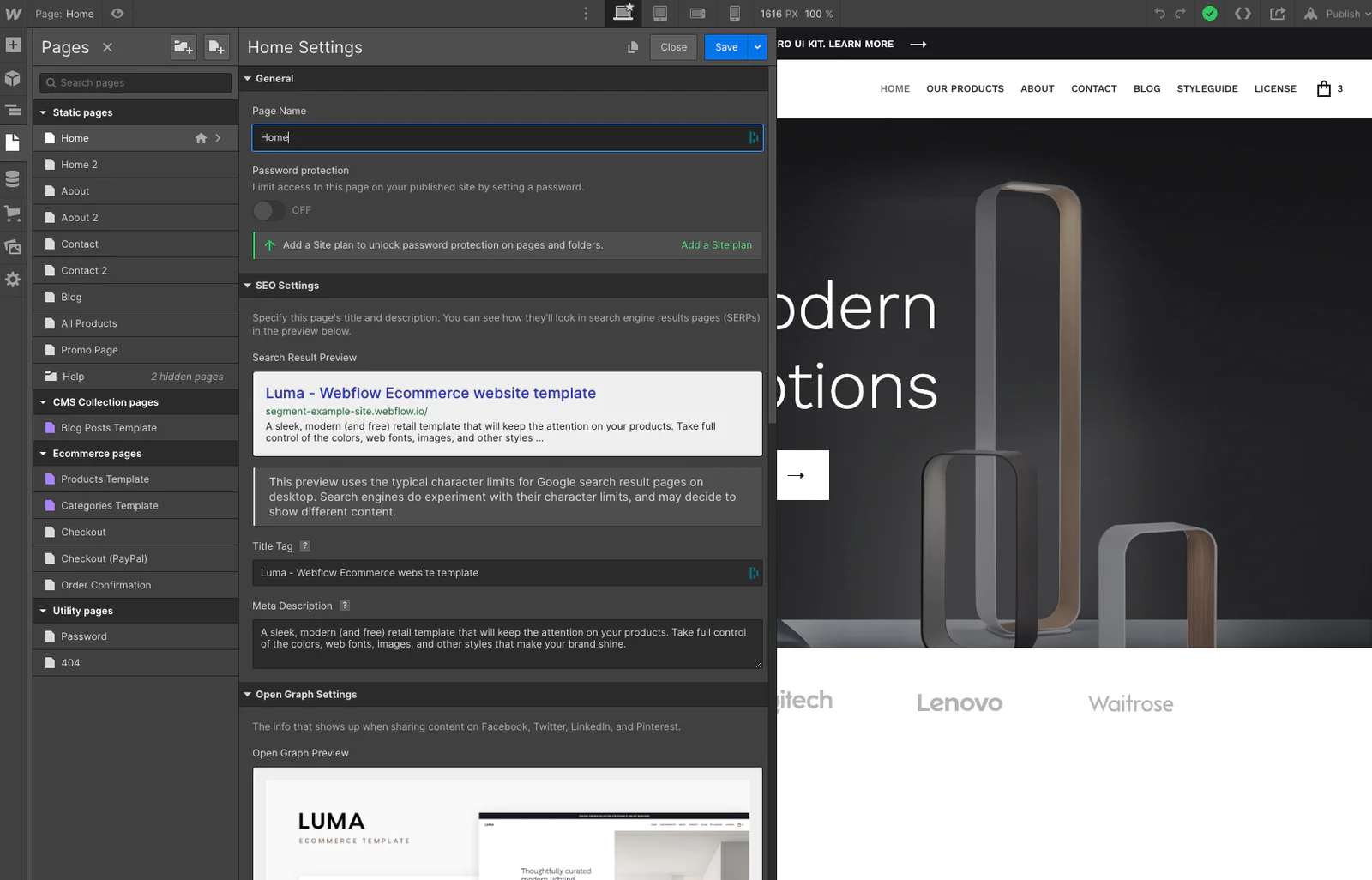Open the CMS Collections panel
The image size is (1372, 880).
point(13,179)
